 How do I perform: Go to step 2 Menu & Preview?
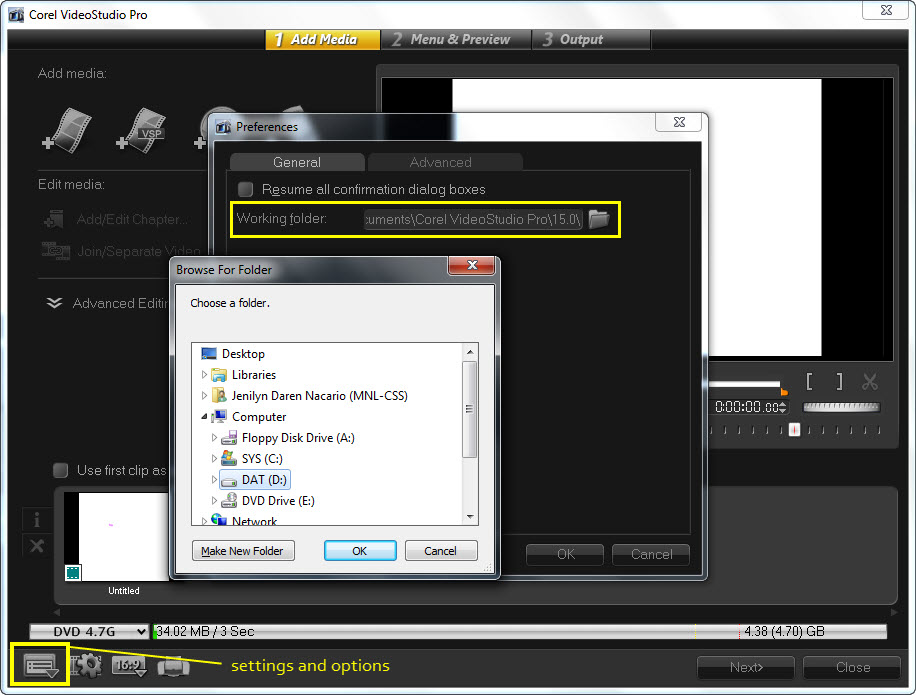[456, 40]
